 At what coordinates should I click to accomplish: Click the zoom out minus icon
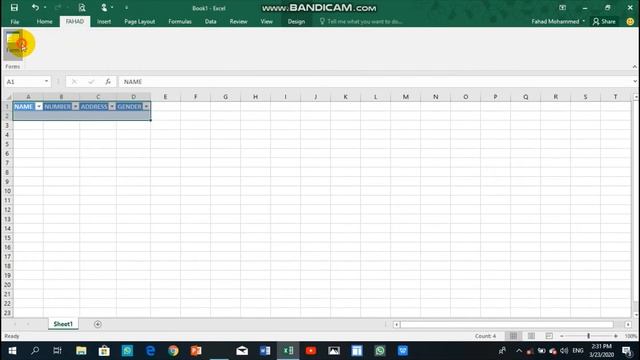(x=562, y=336)
